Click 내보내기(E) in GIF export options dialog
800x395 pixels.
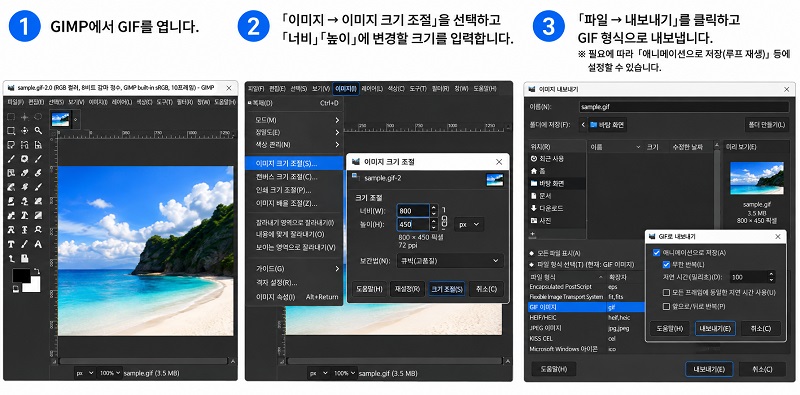coord(715,329)
